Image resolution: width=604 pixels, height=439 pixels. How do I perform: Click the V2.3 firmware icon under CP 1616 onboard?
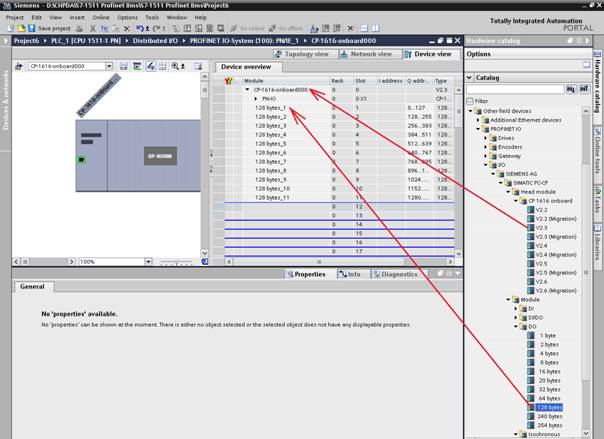[x=529, y=227]
